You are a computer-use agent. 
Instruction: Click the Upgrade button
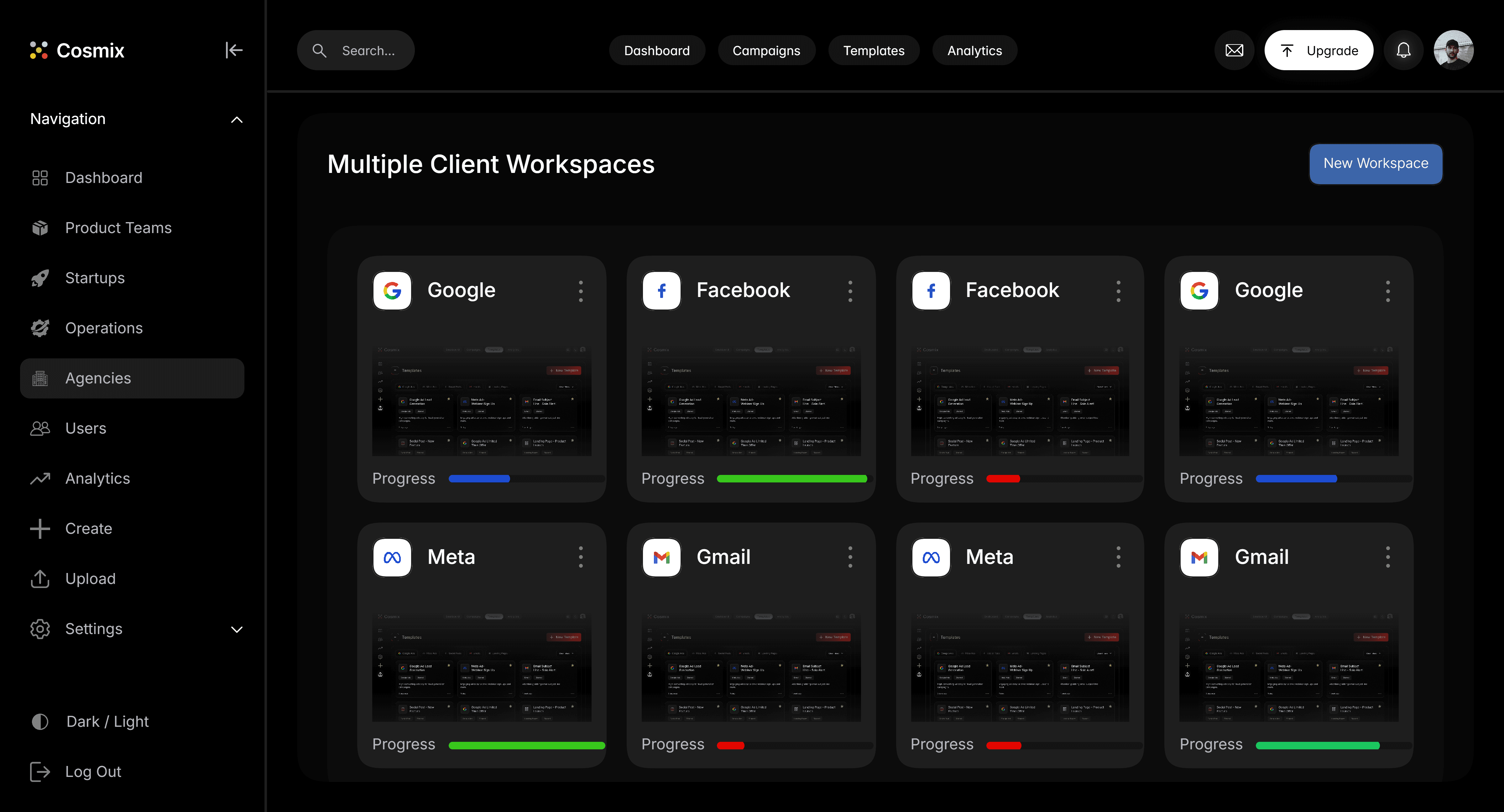pos(1318,50)
